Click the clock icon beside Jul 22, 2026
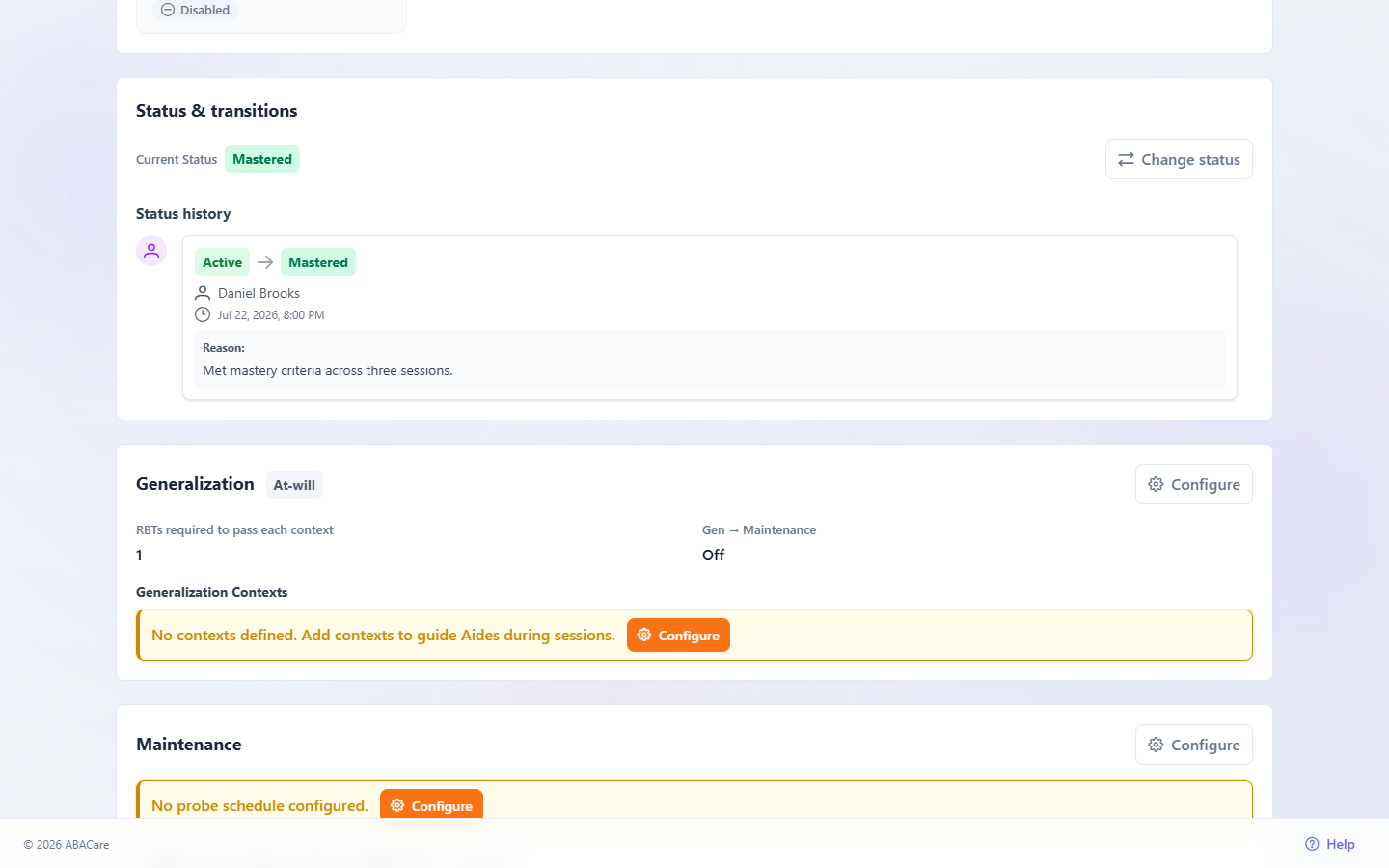The height and width of the screenshot is (868, 1389). (x=203, y=314)
